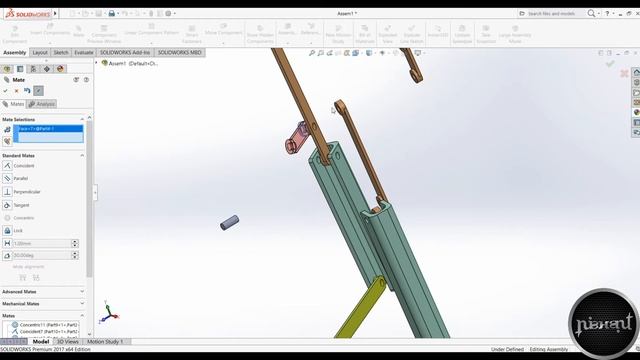Select the Entities to Mate icon
640x360 pixels.
click(7, 129)
